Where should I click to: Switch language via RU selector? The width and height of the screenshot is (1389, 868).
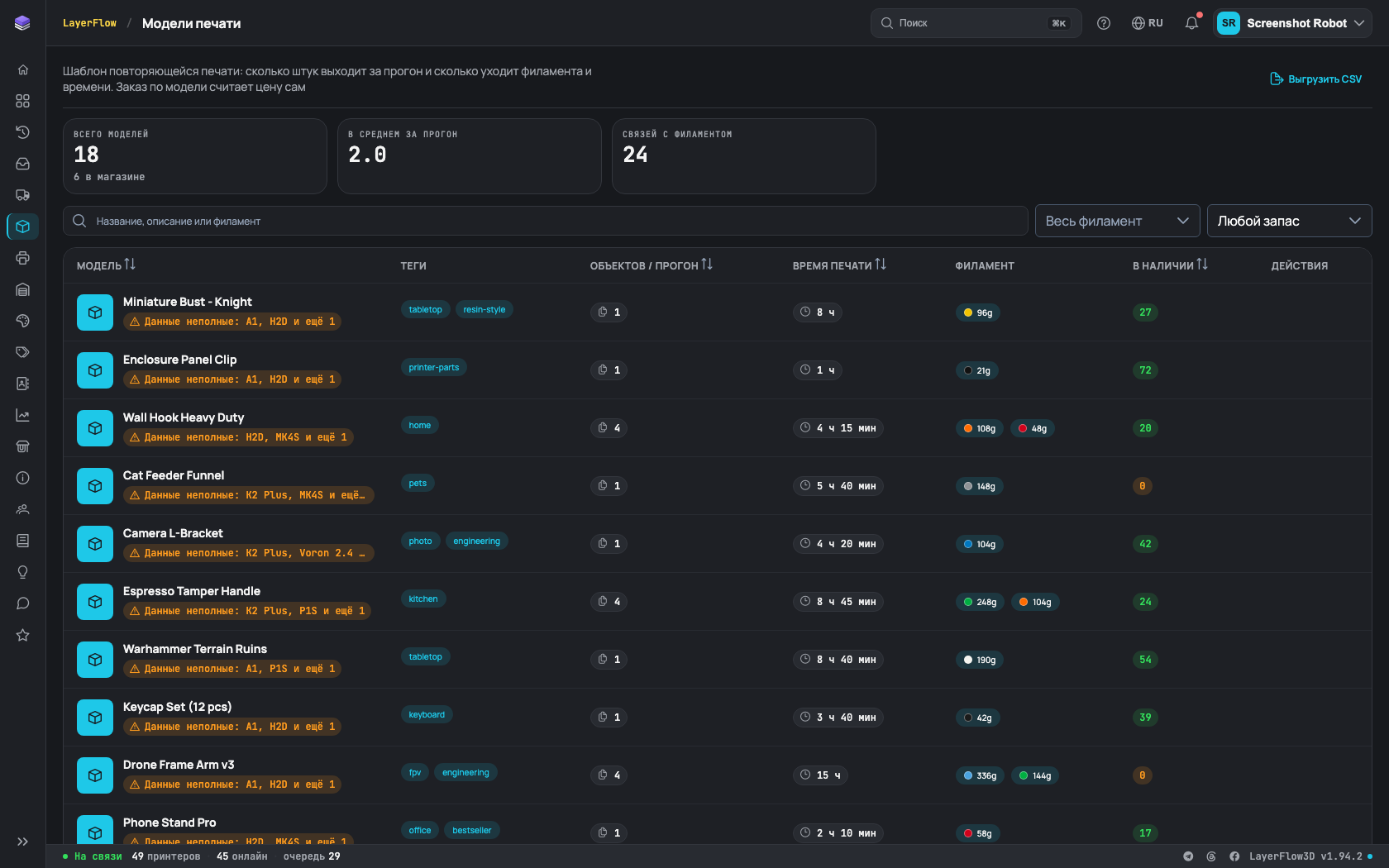click(x=1148, y=23)
